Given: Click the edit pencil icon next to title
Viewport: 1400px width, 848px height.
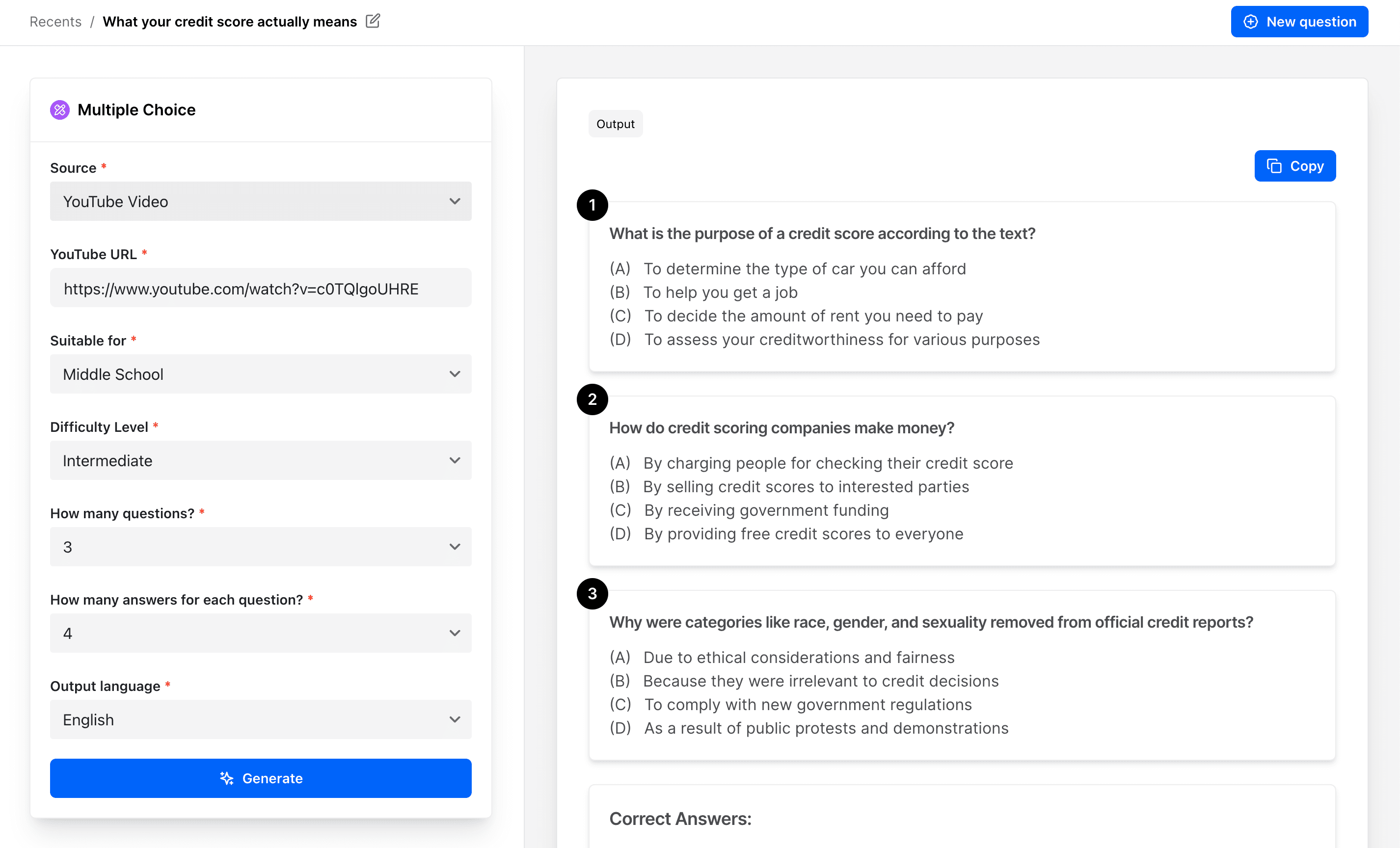Looking at the screenshot, I should click(373, 21).
